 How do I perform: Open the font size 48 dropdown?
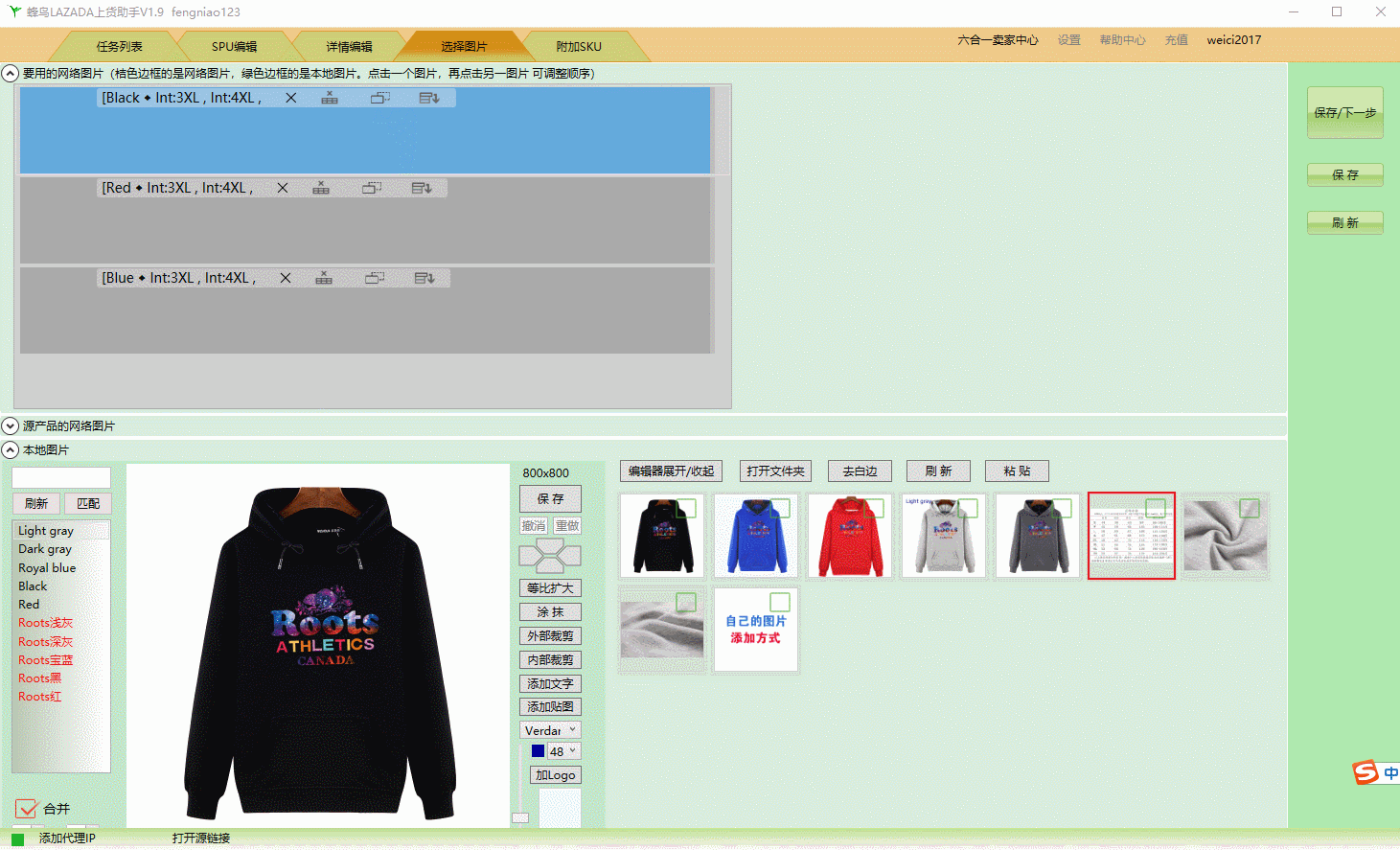563,751
